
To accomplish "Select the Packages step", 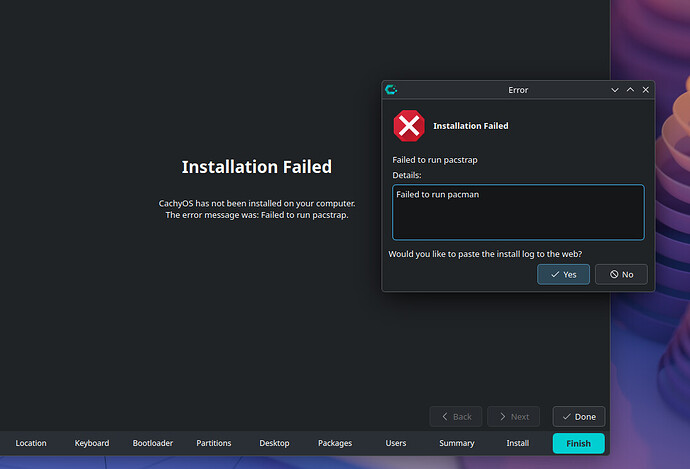I will 335,443.
